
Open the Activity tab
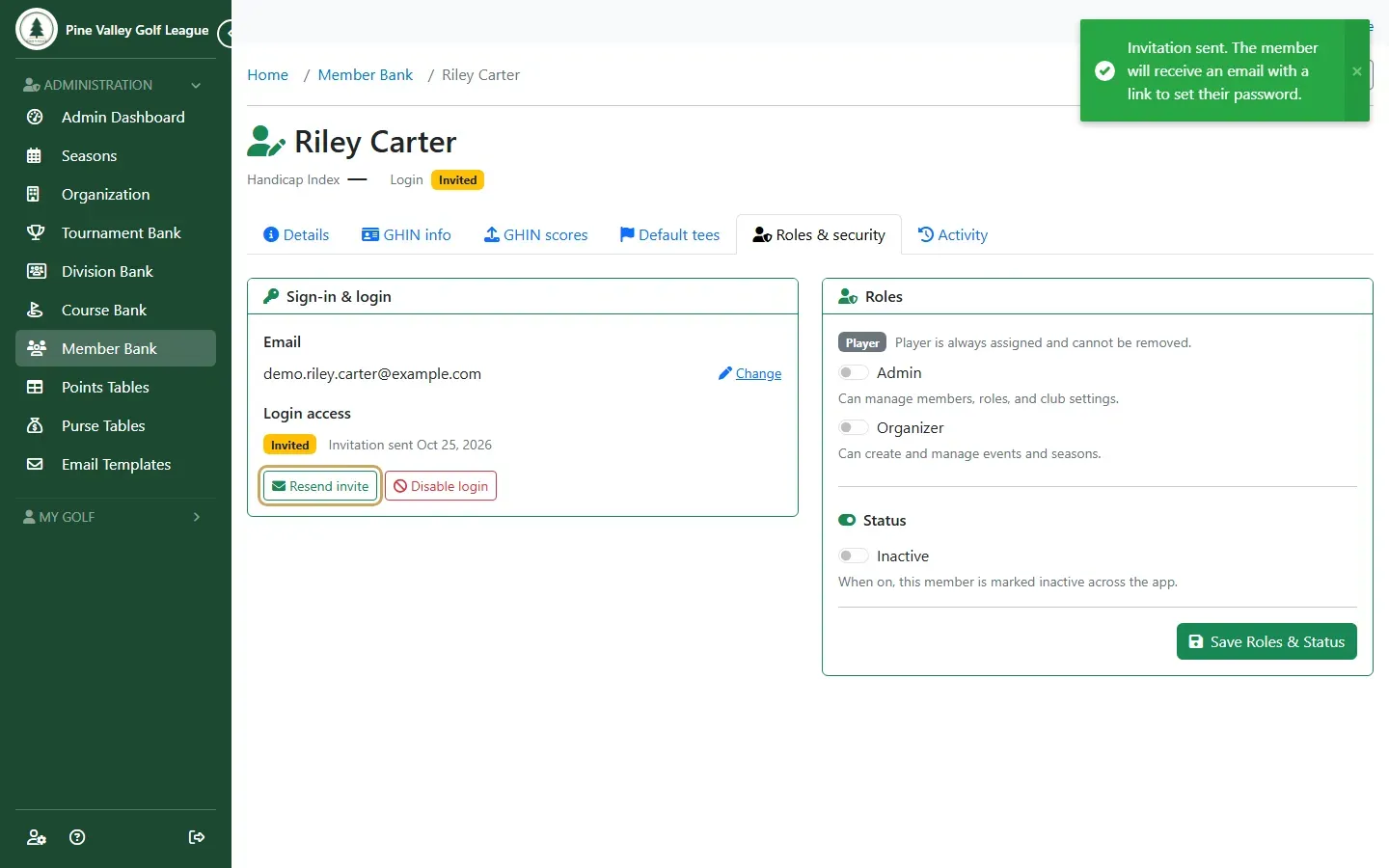coord(952,234)
